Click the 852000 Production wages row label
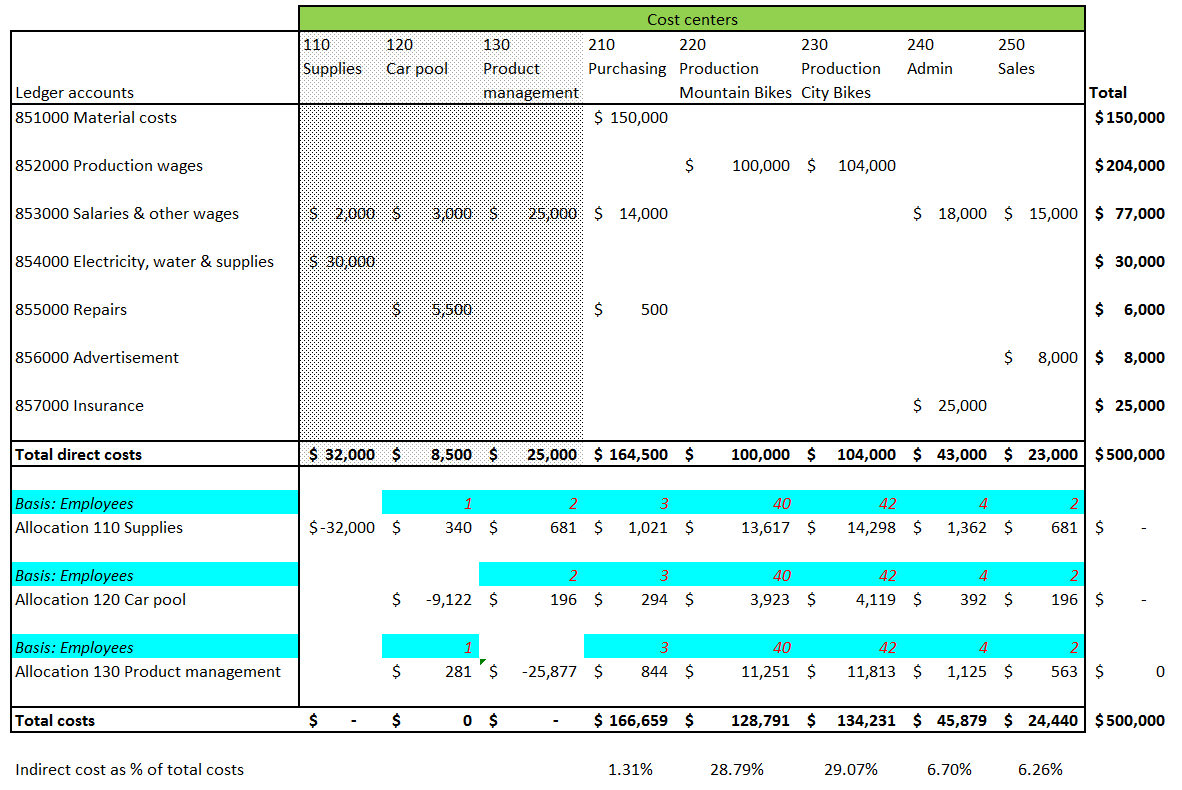 [x=109, y=166]
